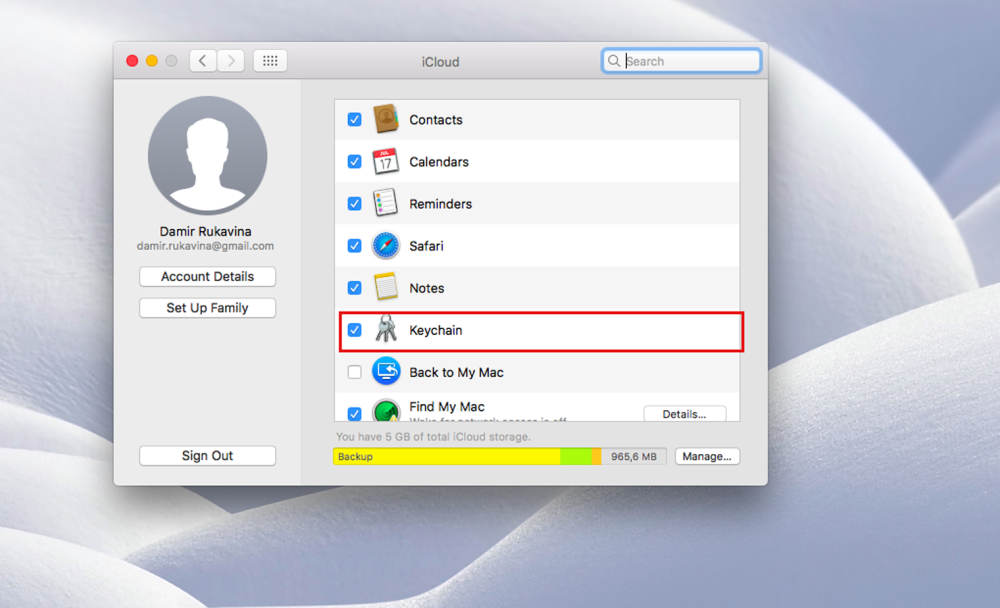The width and height of the screenshot is (1000, 608).
Task: Select the Keychain label text
Action: tap(436, 330)
